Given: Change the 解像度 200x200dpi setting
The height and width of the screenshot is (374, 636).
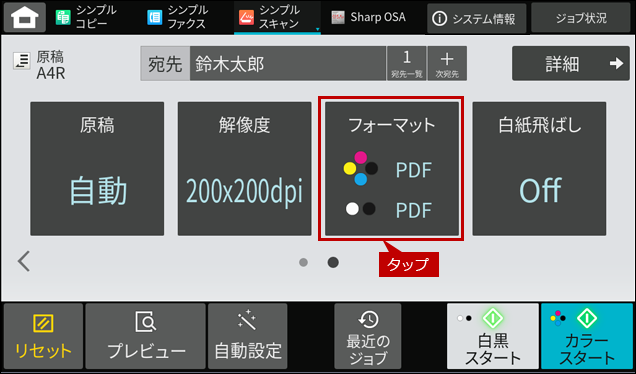Looking at the screenshot, I should pos(245,169).
